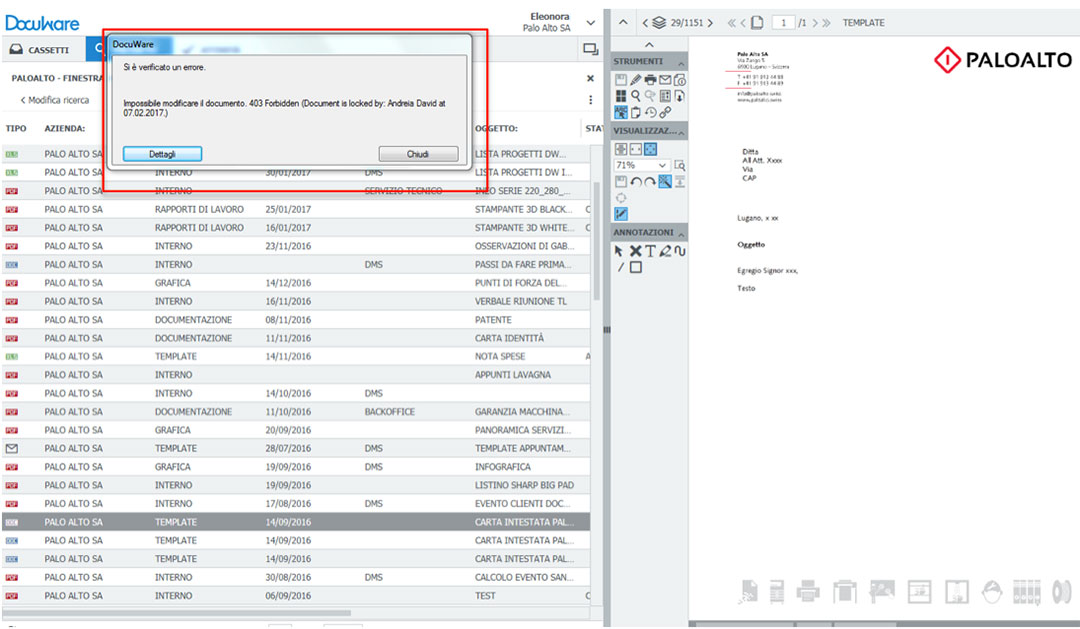This screenshot has width=1080, height=629.
Task: Rotate the page counter-clockwise
Action: click(636, 182)
